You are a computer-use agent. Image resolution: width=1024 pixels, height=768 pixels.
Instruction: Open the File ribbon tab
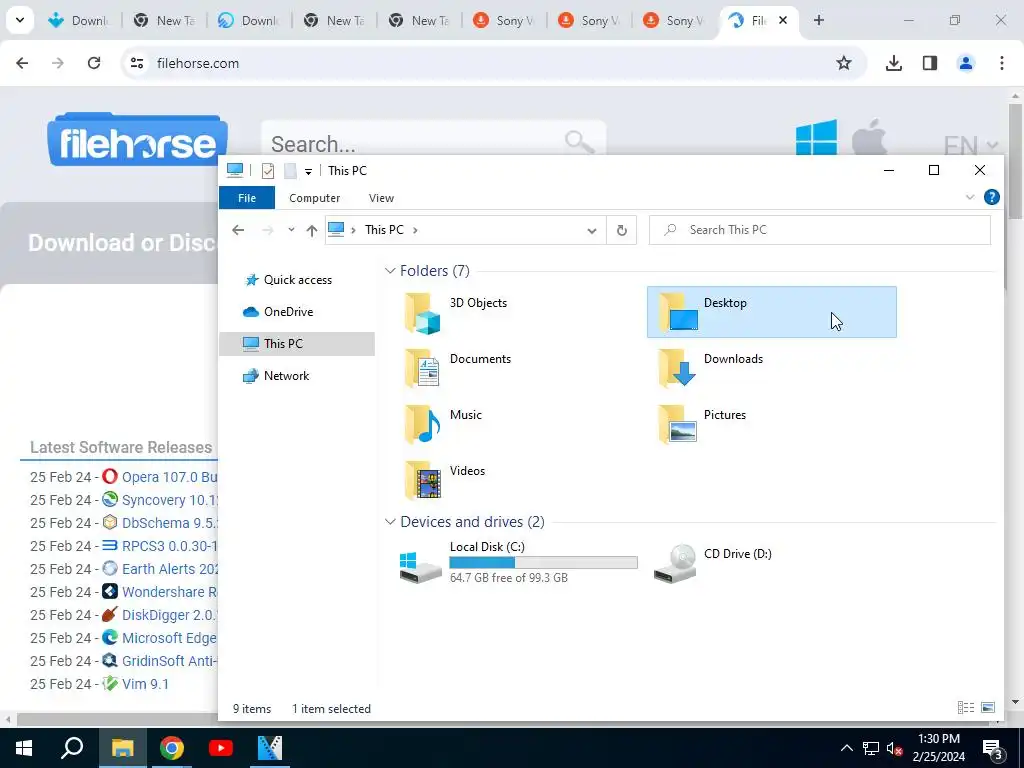(x=247, y=198)
